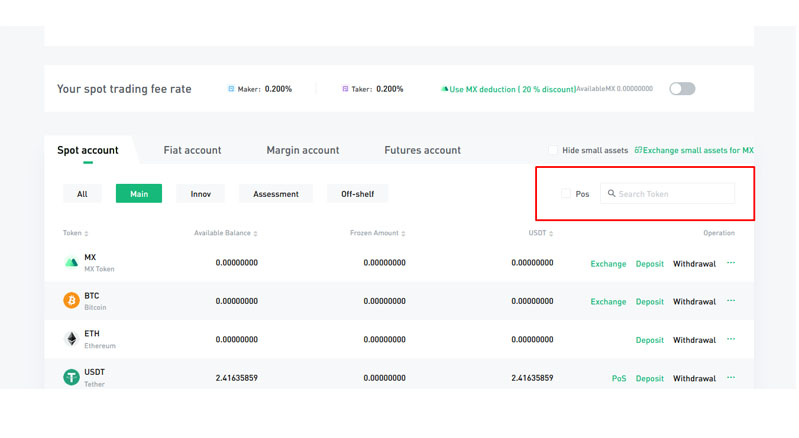Open more options for MX row
The height and width of the screenshot is (438, 799).
point(731,263)
